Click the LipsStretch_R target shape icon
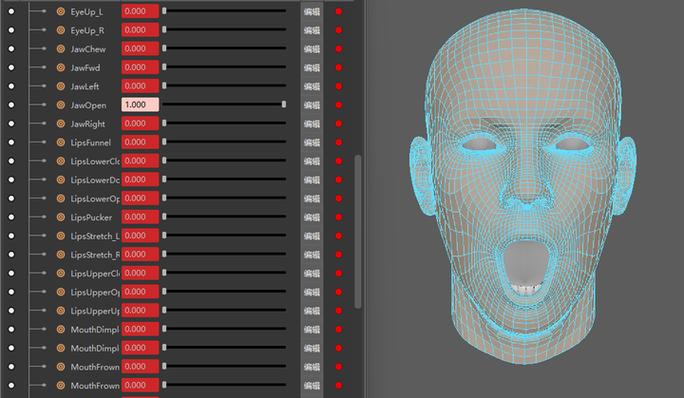Screen dimensions: 684x398 click(61, 255)
